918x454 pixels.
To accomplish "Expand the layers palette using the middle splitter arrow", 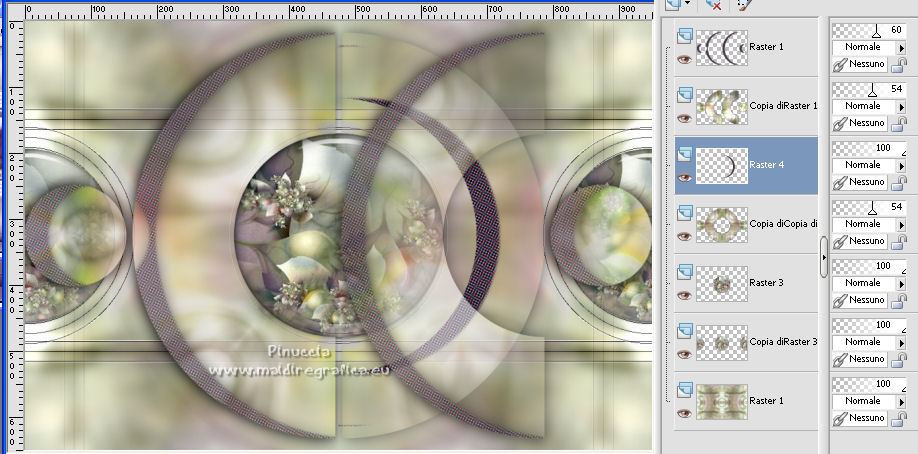I will click(824, 257).
